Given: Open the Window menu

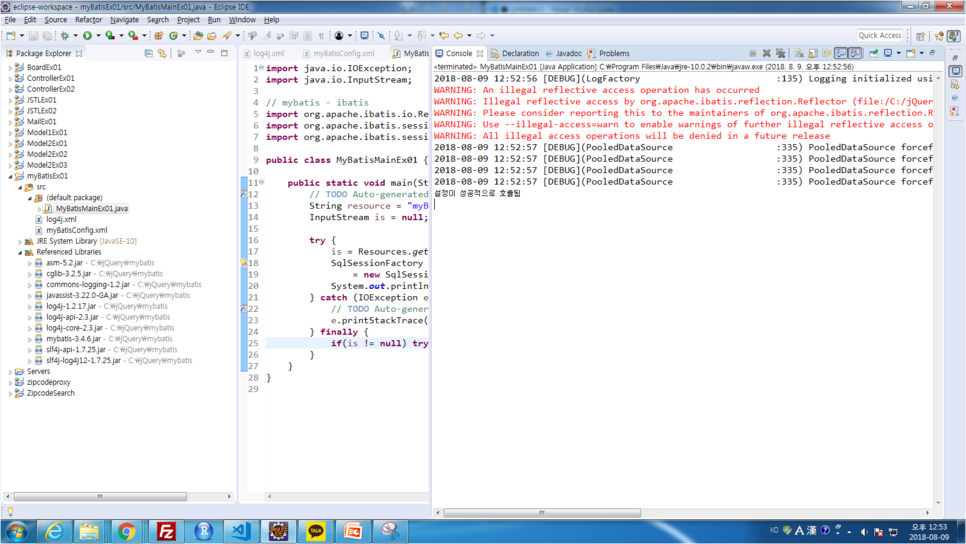Looking at the screenshot, I should pos(242,20).
